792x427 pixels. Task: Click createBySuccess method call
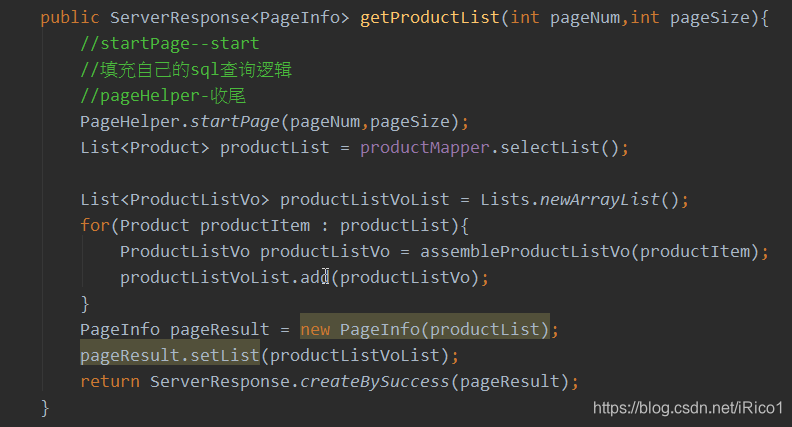click(374, 382)
